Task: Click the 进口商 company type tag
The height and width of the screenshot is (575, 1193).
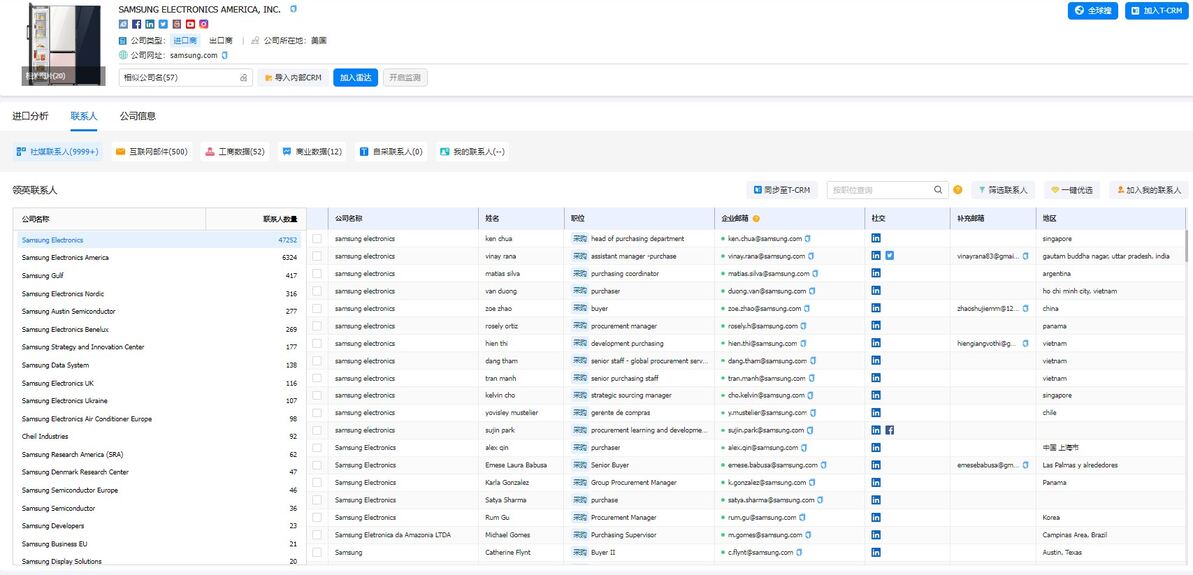Action: tap(186, 40)
